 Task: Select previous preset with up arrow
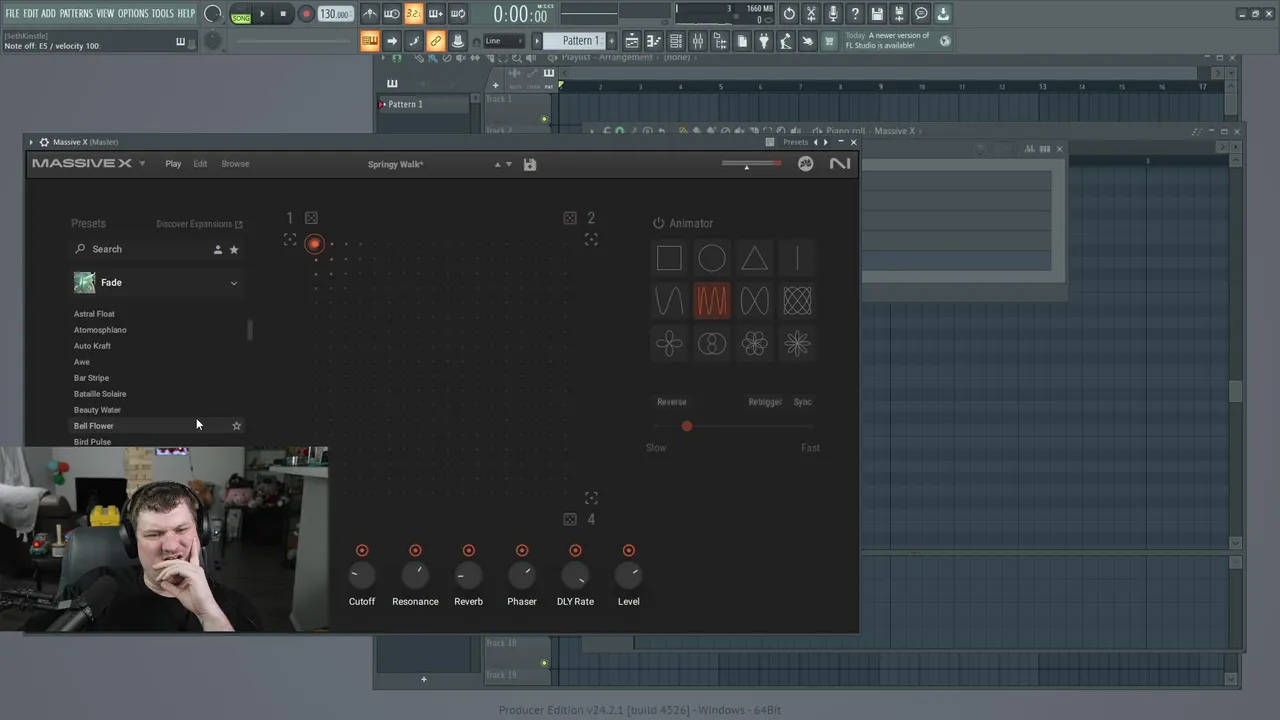click(x=497, y=164)
